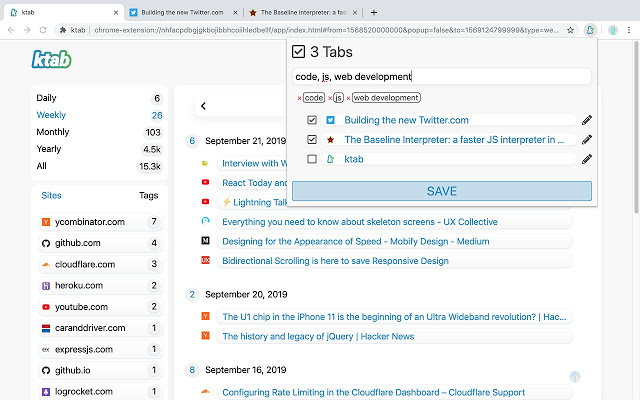The height and width of the screenshot is (400, 640).
Task: Go back using the left chevron in content panel
Action: tap(203, 106)
